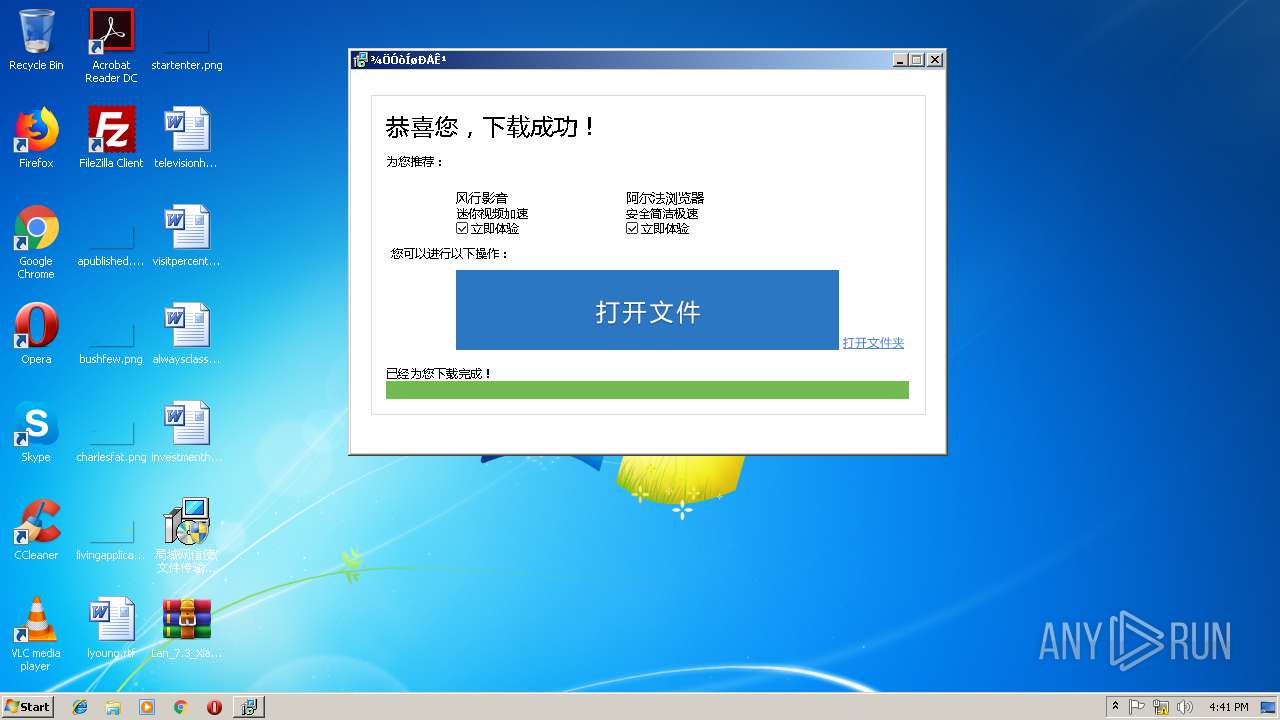Image resolution: width=1280 pixels, height=720 pixels.
Task: Launch Opera desktop shortcut
Action: tap(36, 335)
